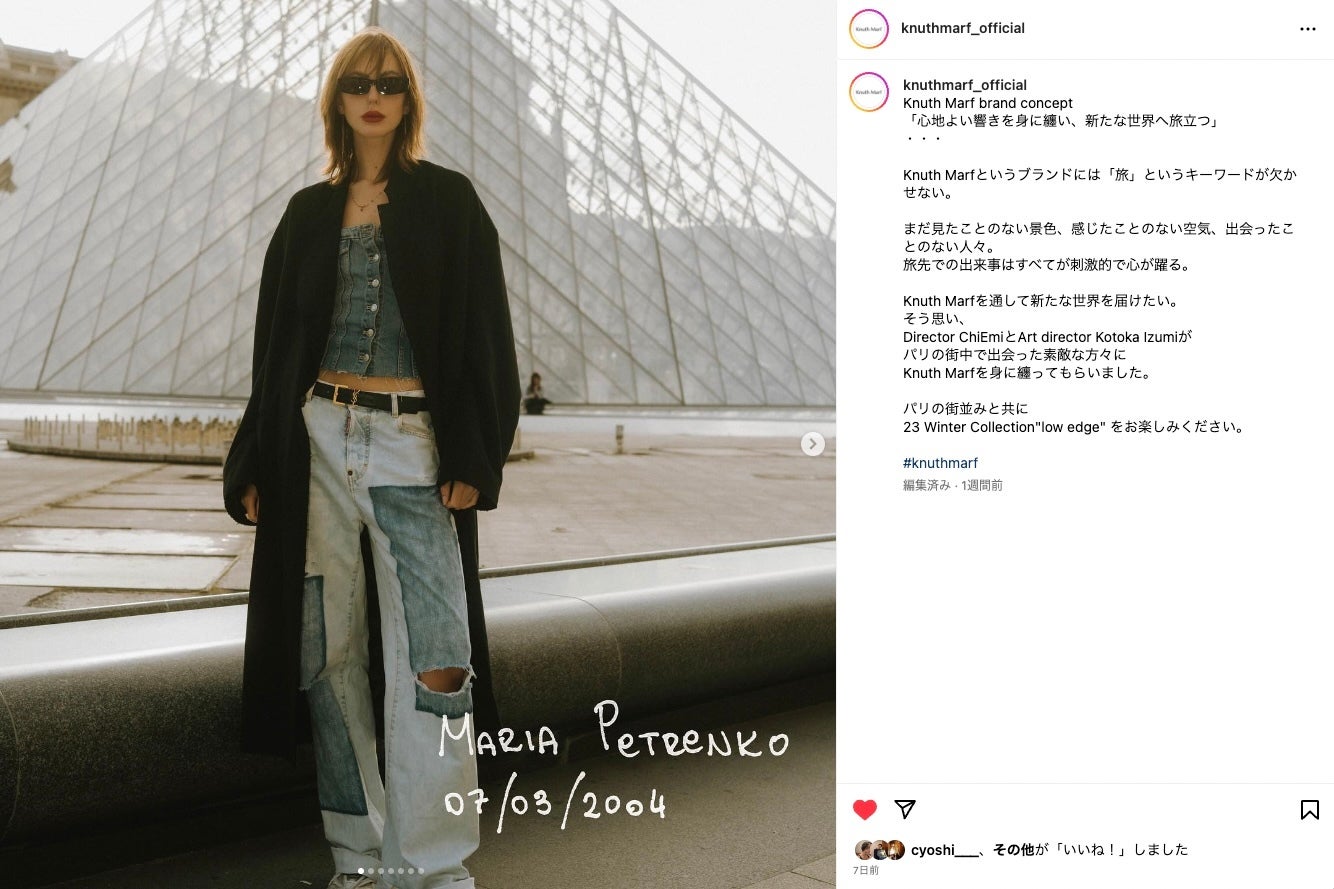Click the liker avatars beside cyoshi___
This screenshot has height=889, width=1334.
[880, 850]
